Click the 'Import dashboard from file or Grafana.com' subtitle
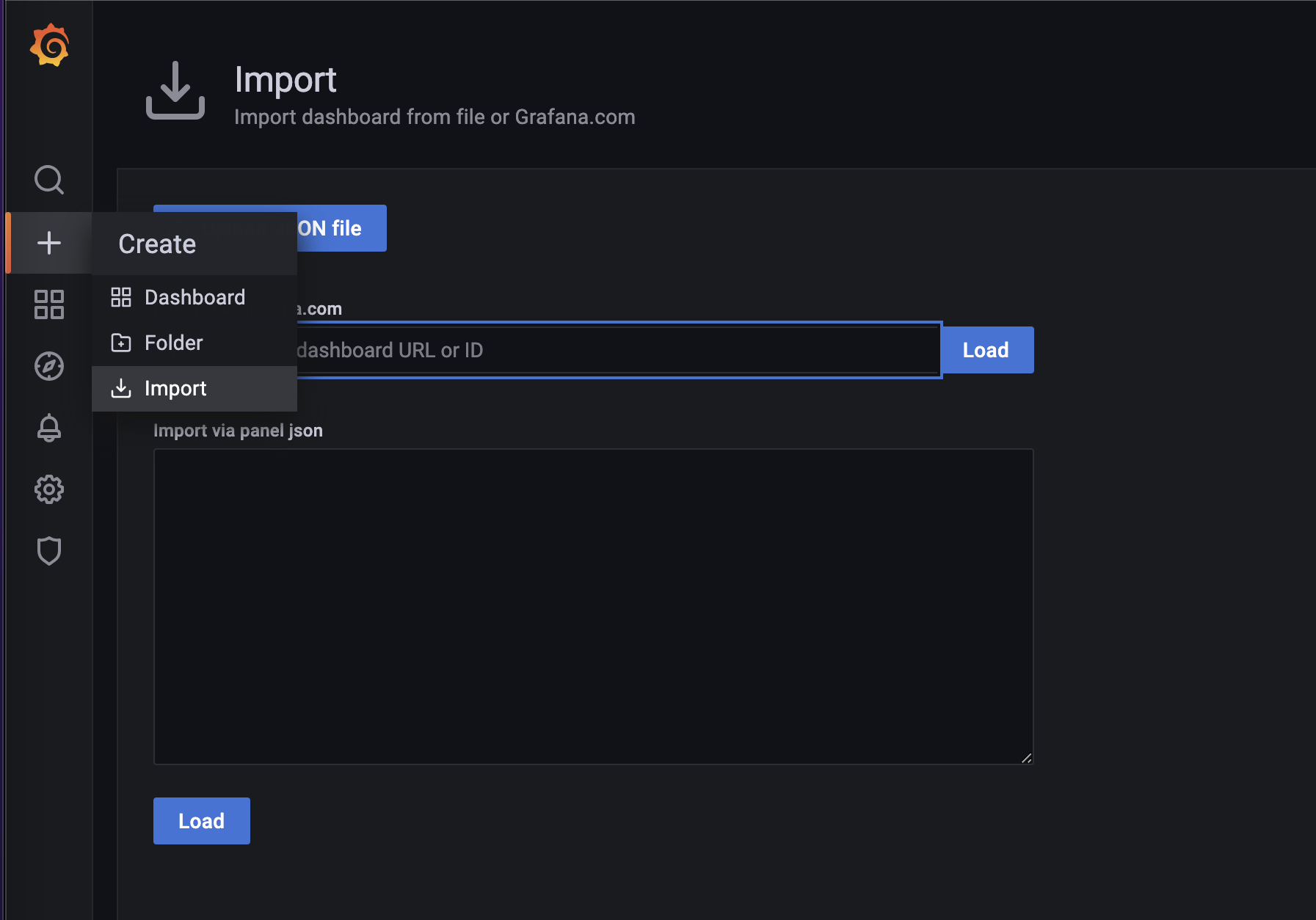 [x=435, y=117]
